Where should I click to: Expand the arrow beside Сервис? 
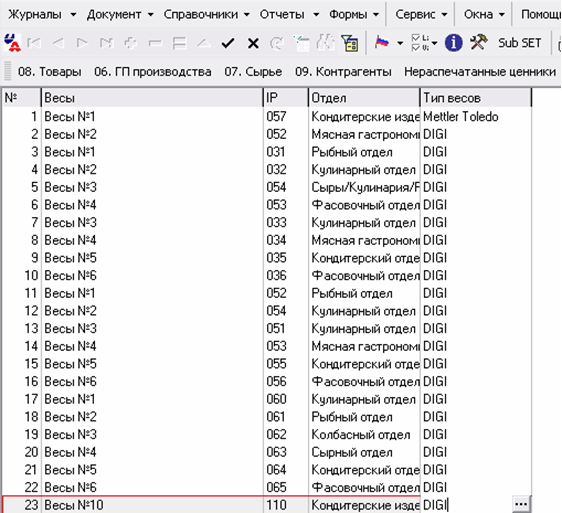click(444, 15)
